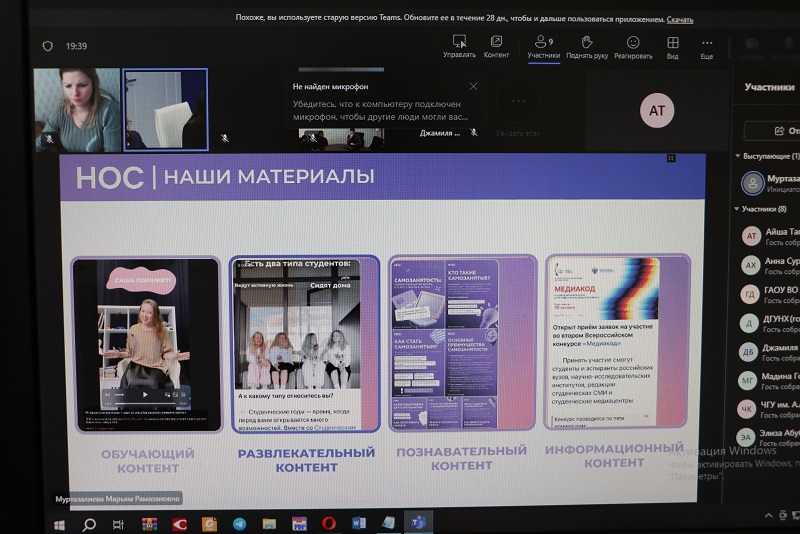Viewport: 800px width, 534px height.
Task: Select participant ДГУНХ in the list
Action: [770, 323]
